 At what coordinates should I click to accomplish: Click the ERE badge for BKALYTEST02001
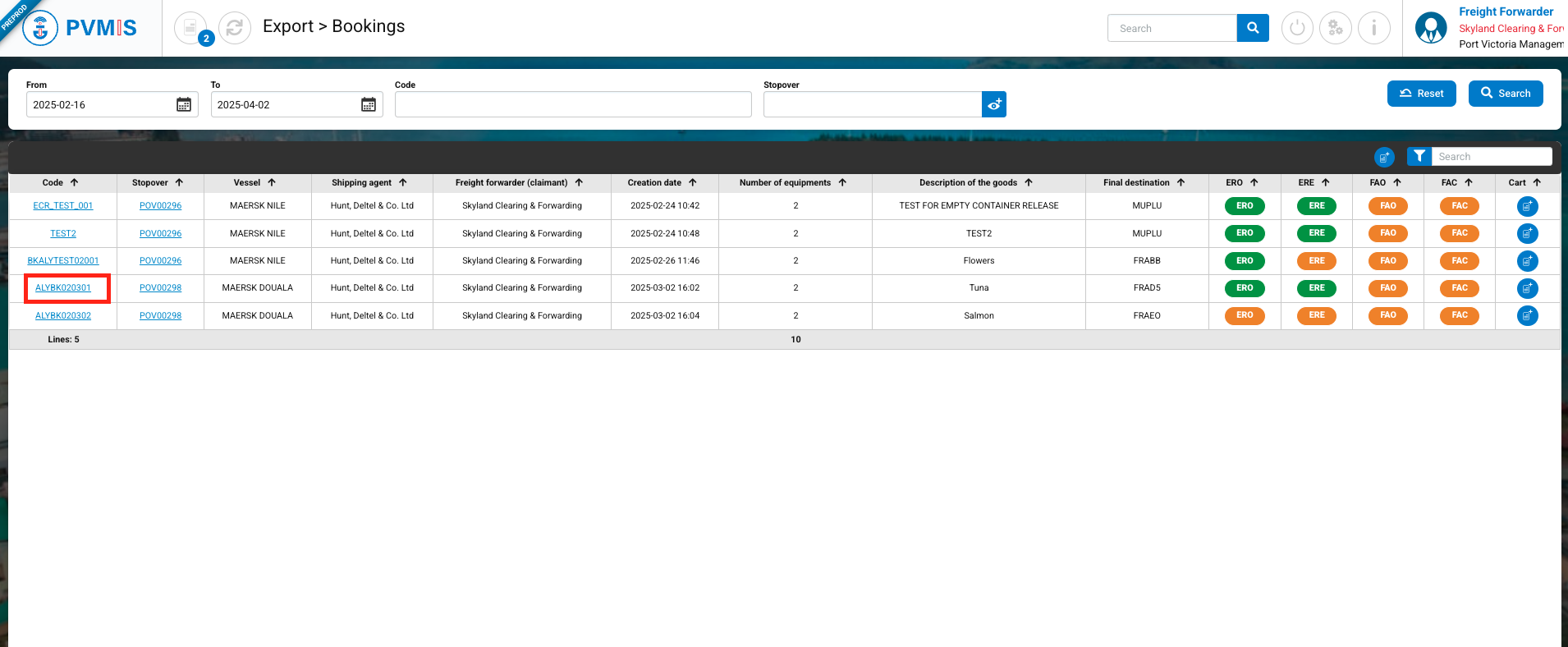click(x=1316, y=261)
